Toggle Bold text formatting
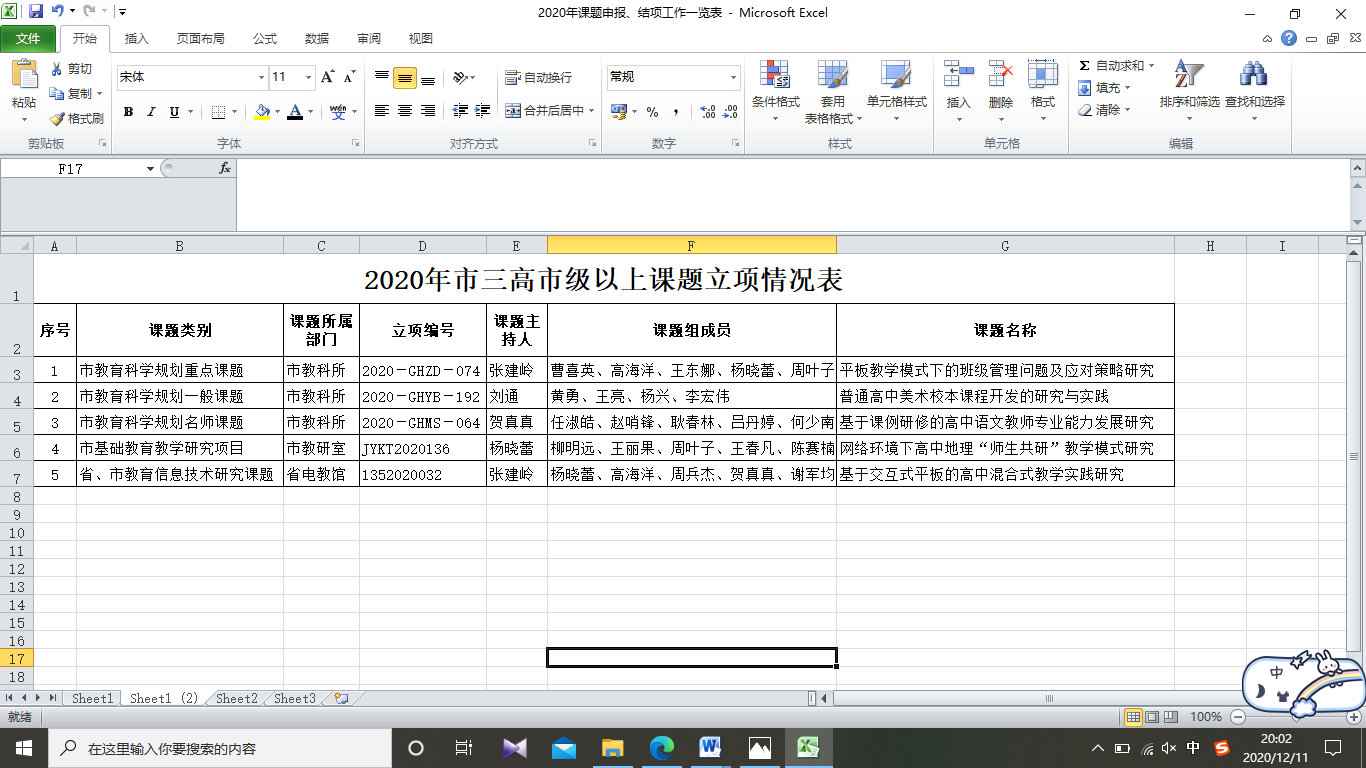This screenshot has width=1366, height=768. coord(128,112)
